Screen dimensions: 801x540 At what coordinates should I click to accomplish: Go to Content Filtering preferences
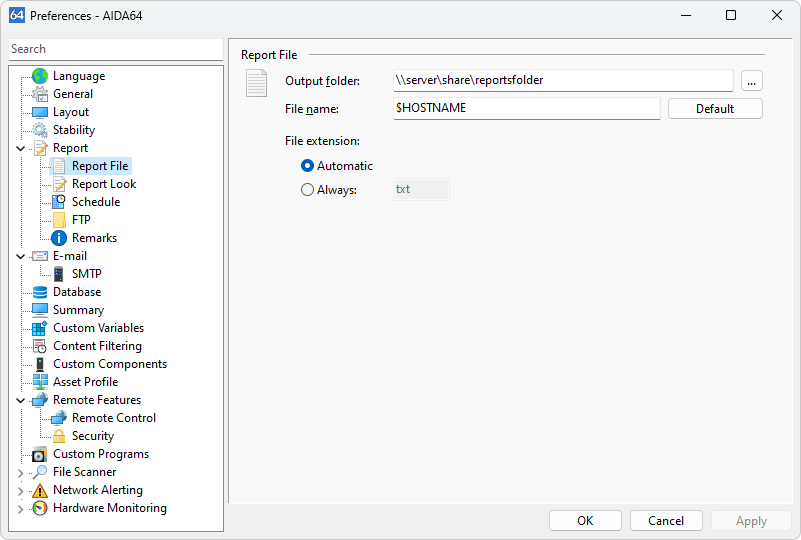97,346
